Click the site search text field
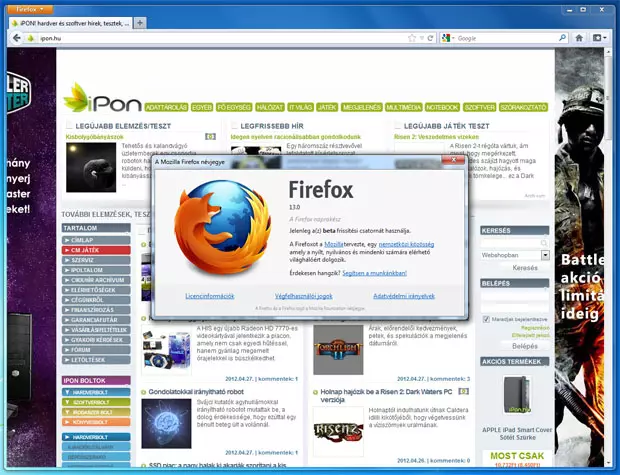This screenshot has height=475, width=620. coord(510,243)
